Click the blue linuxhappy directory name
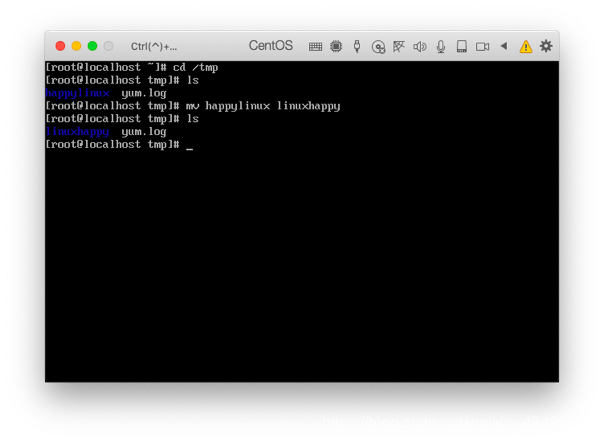Viewport: 604px width, 442px height. (77, 132)
